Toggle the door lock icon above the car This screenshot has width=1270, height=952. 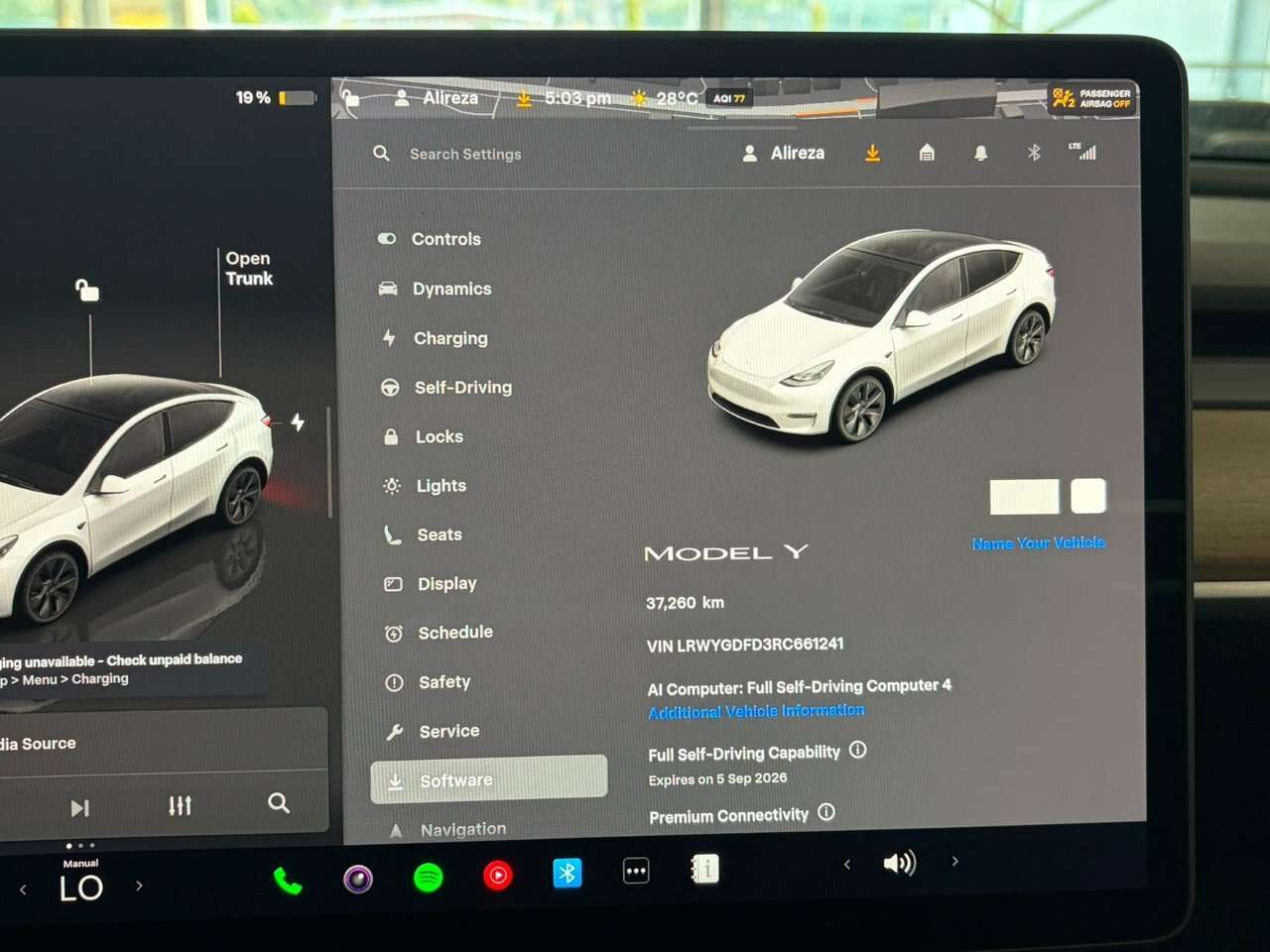pyautogui.click(x=87, y=290)
